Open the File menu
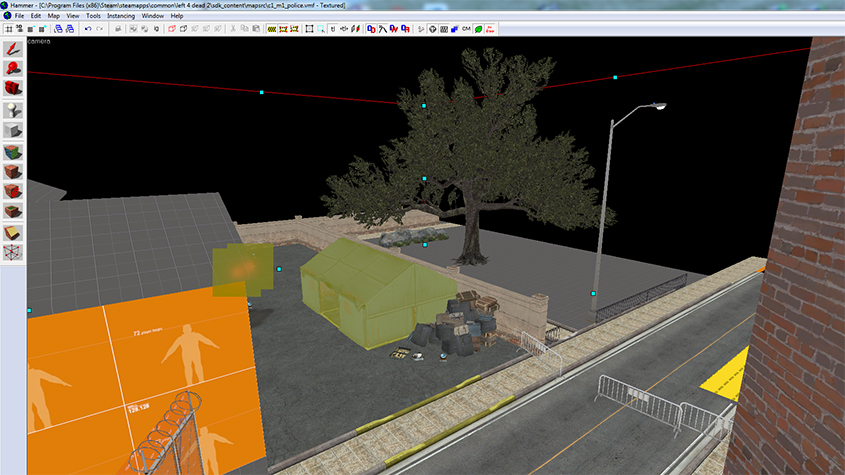The width and height of the screenshot is (845, 475). [19, 16]
